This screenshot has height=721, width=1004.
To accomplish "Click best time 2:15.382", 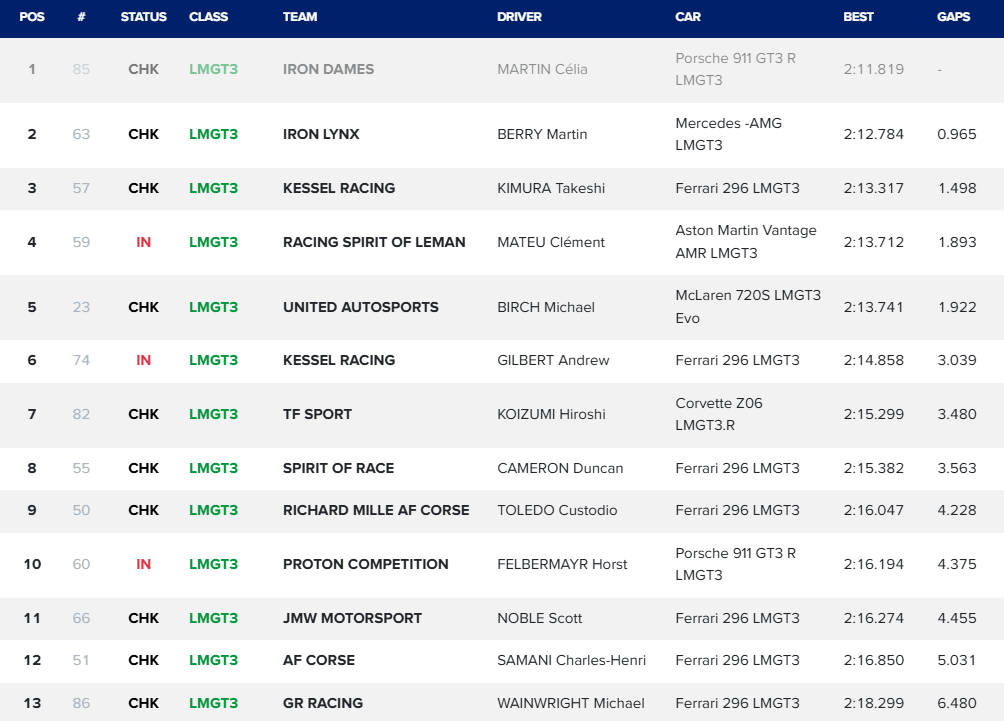I will coord(873,468).
